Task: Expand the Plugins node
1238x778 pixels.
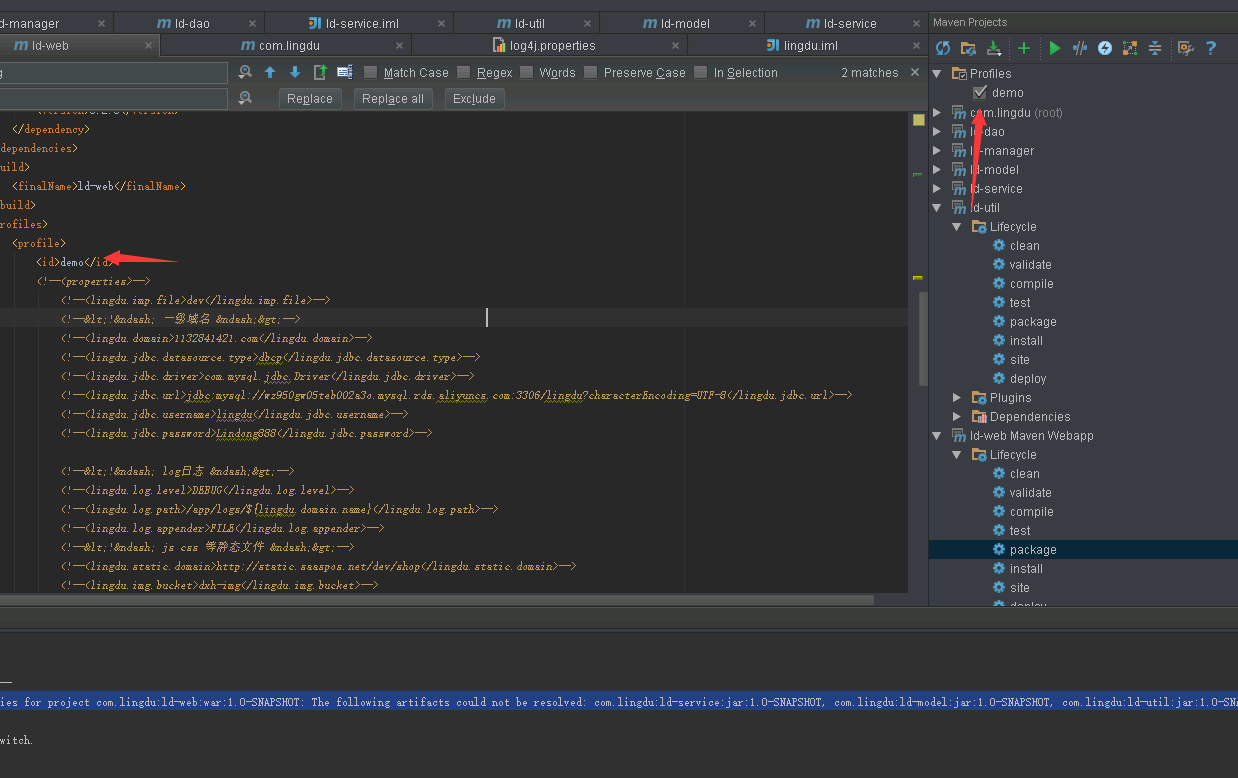Action: click(x=957, y=398)
